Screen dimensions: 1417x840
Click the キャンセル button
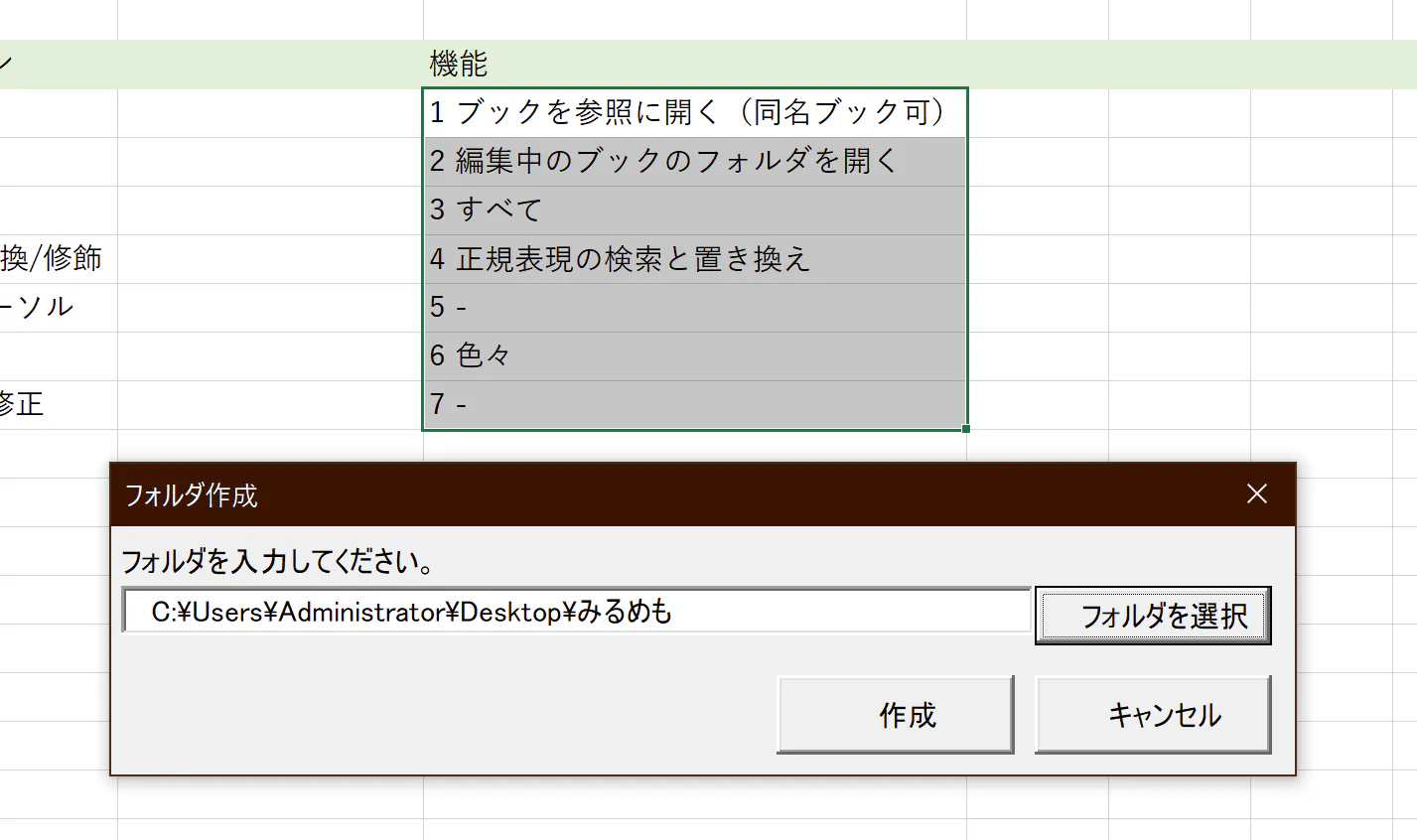[x=1153, y=715]
